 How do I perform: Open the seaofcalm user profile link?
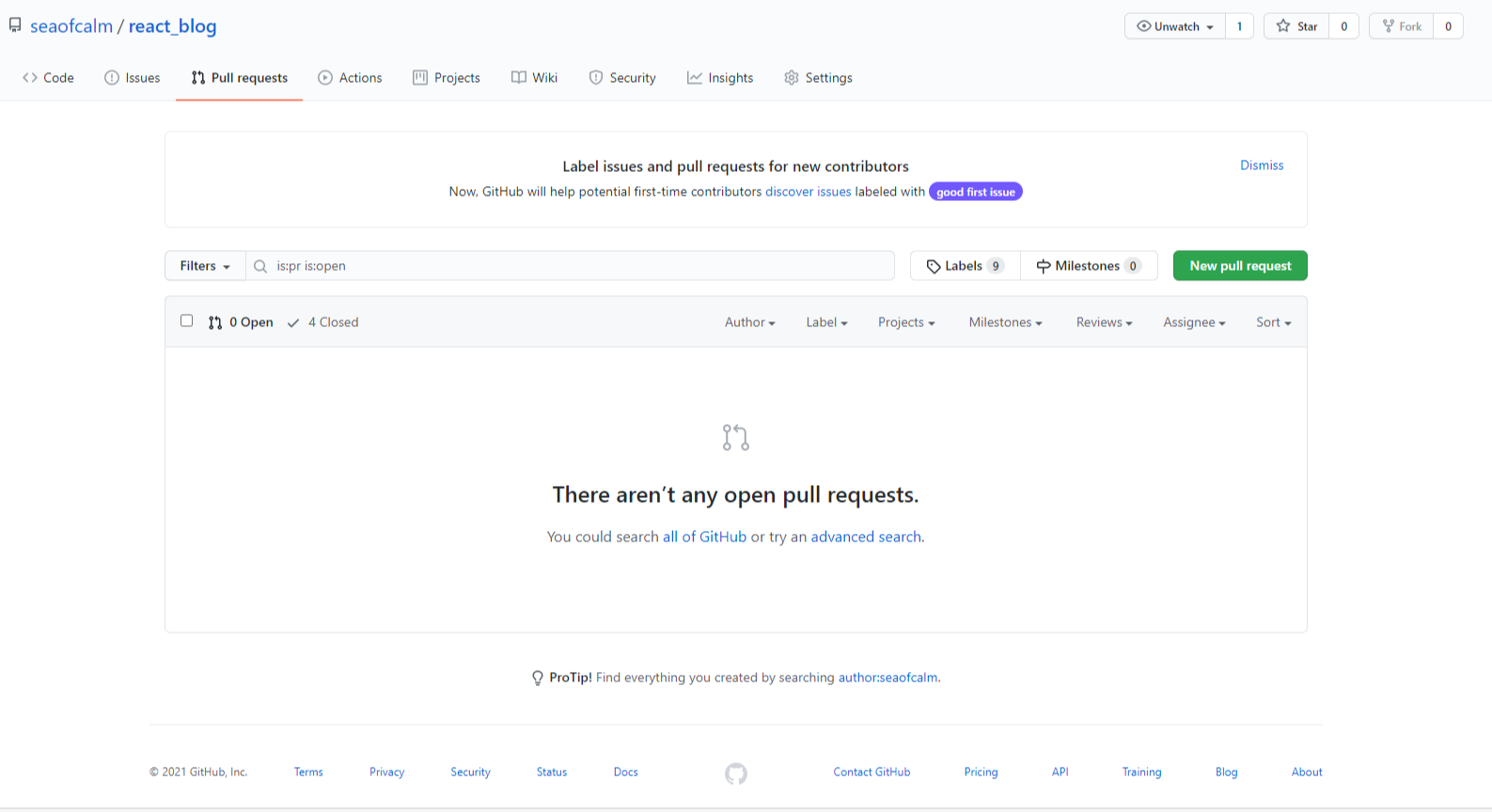point(71,26)
